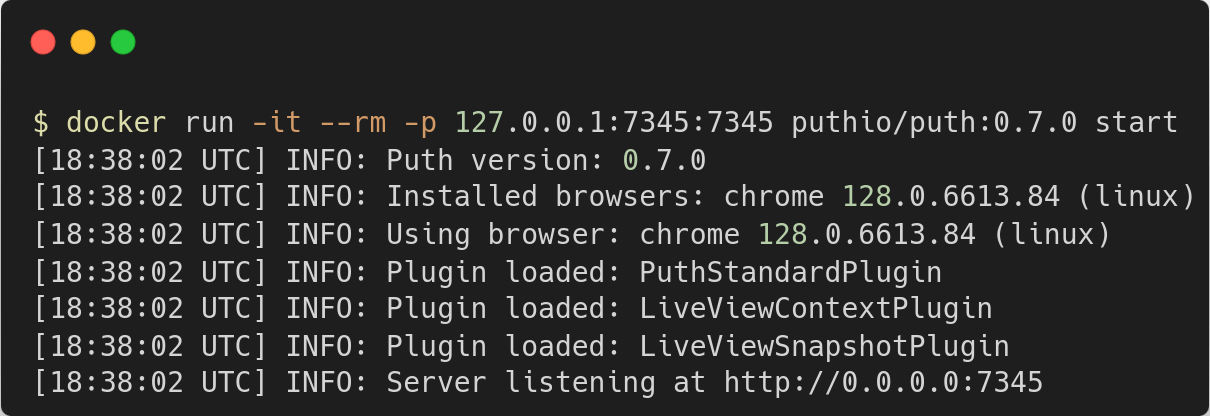Screen dimensions: 1210x416
Task: Click the red close window button
Action: pos(43,42)
